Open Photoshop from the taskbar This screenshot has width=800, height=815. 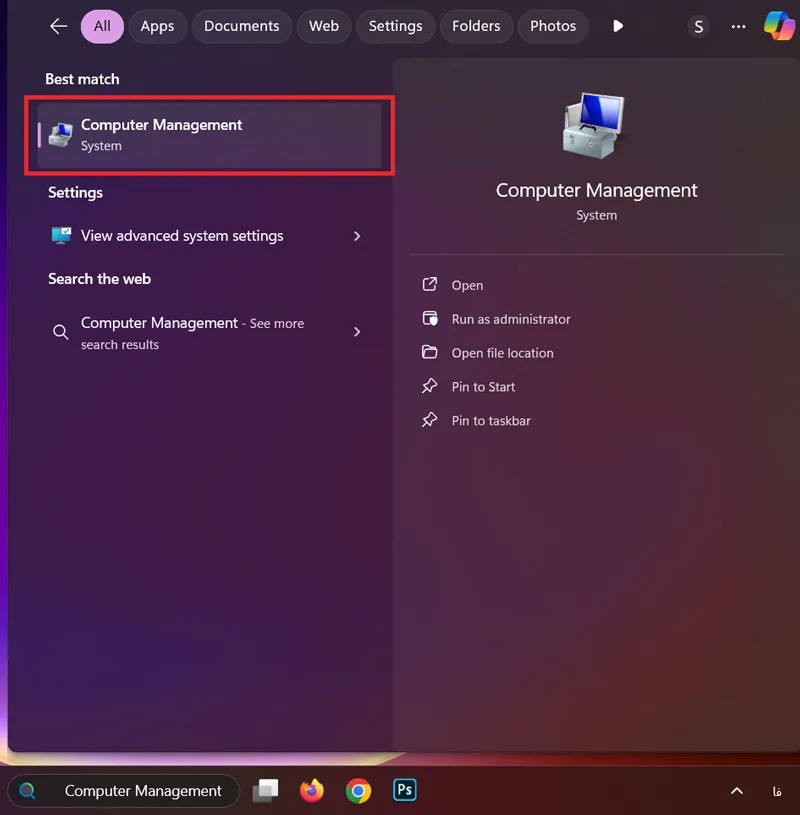404,790
